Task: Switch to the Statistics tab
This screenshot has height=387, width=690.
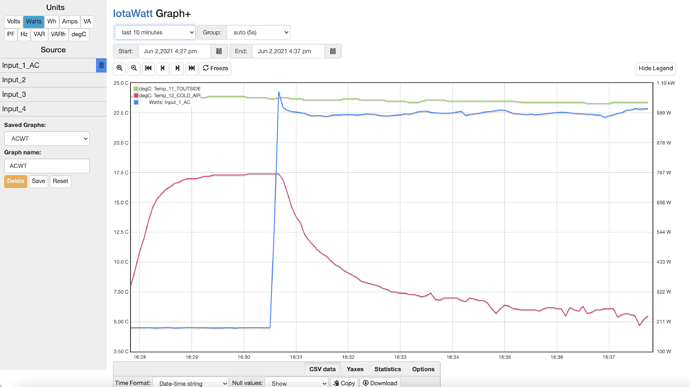Action: pos(388,369)
